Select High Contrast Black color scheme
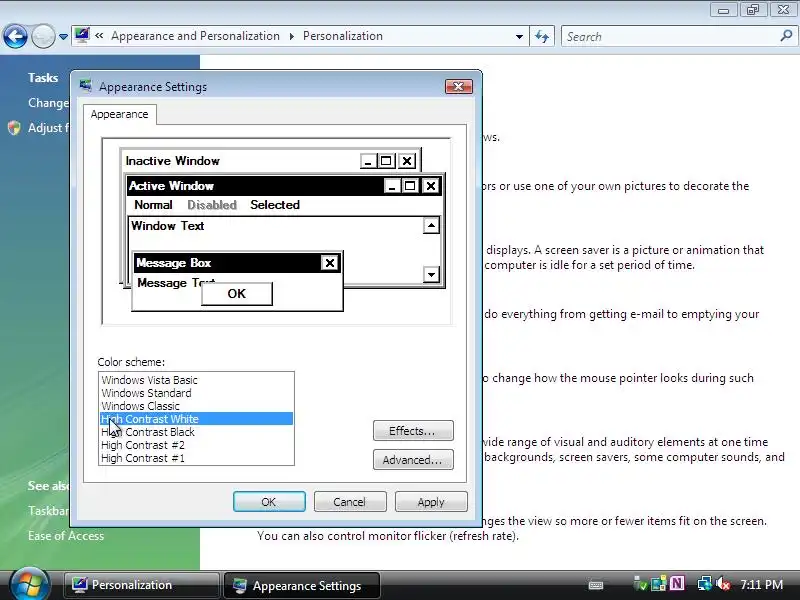 click(x=196, y=432)
